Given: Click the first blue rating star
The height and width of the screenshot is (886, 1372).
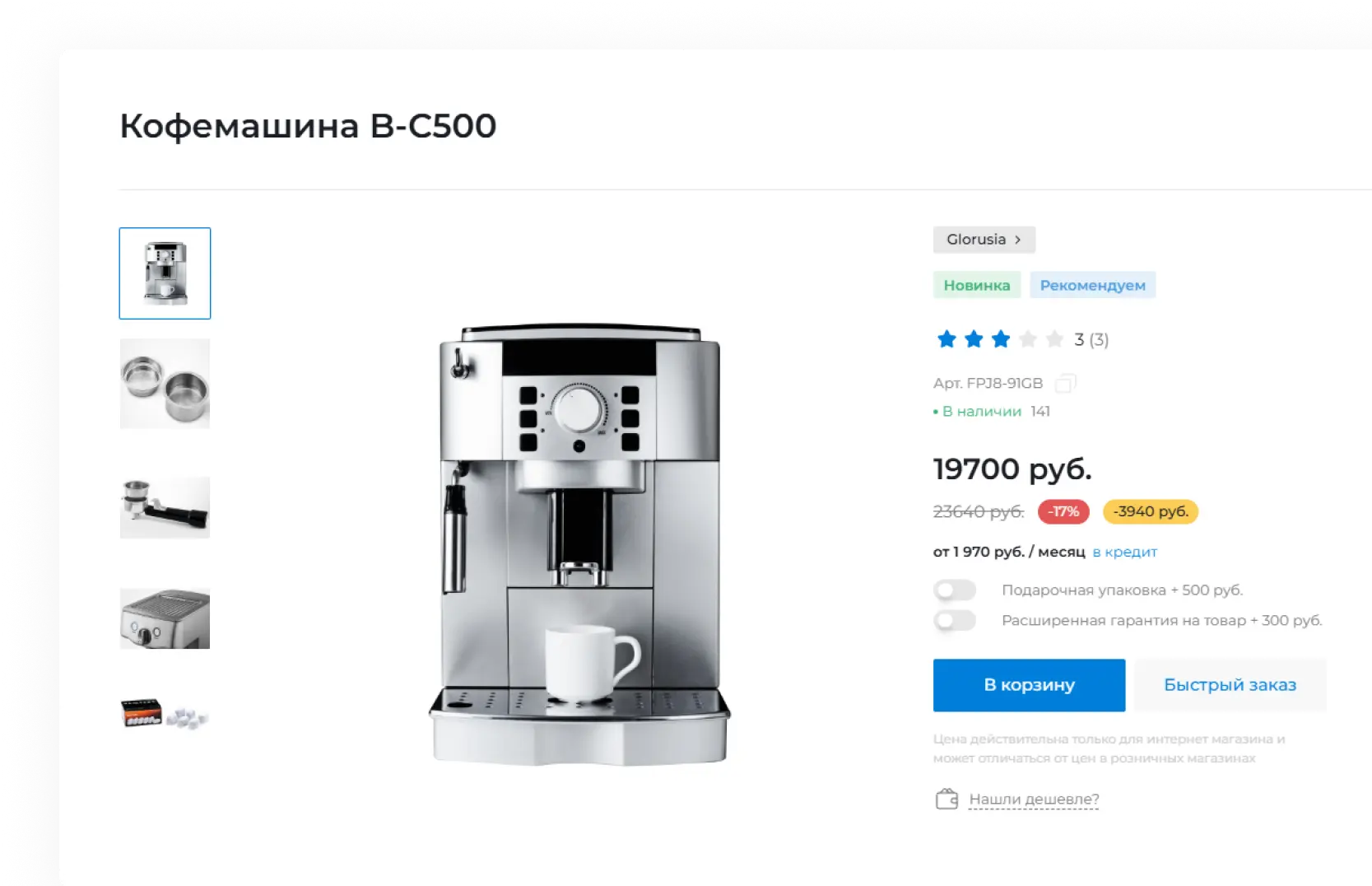Looking at the screenshot, I should (x=946, y=339).
